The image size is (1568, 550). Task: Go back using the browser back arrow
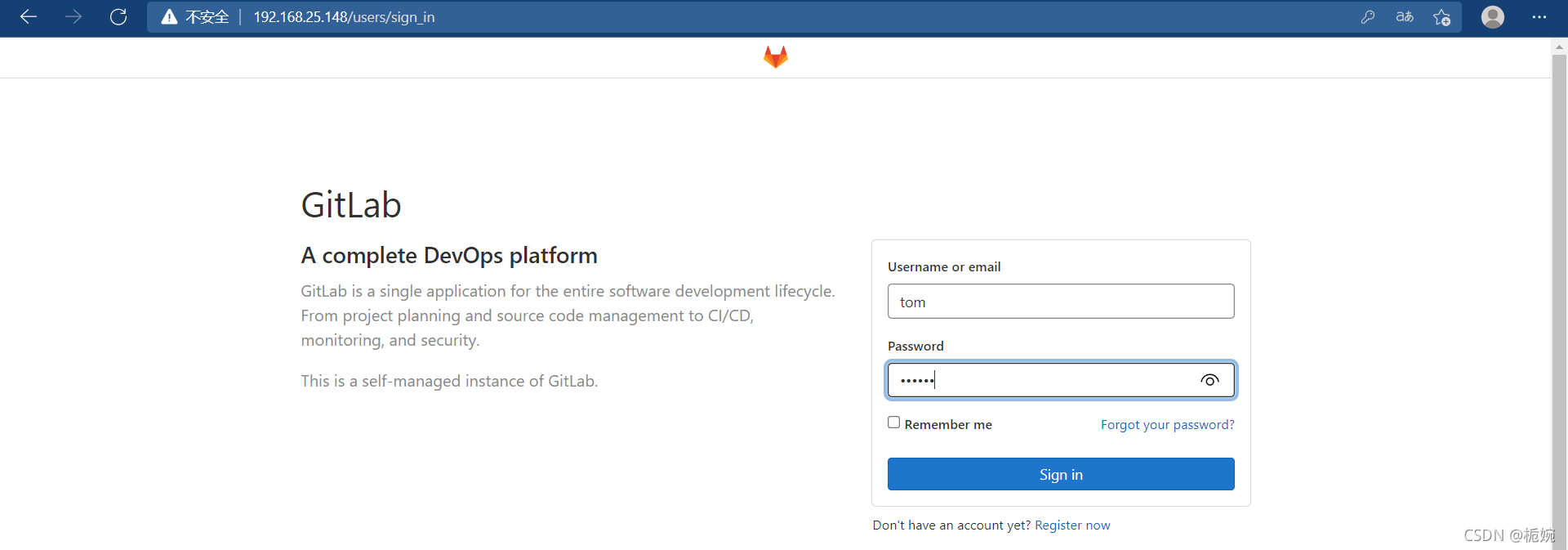click(x=29, y=17)
